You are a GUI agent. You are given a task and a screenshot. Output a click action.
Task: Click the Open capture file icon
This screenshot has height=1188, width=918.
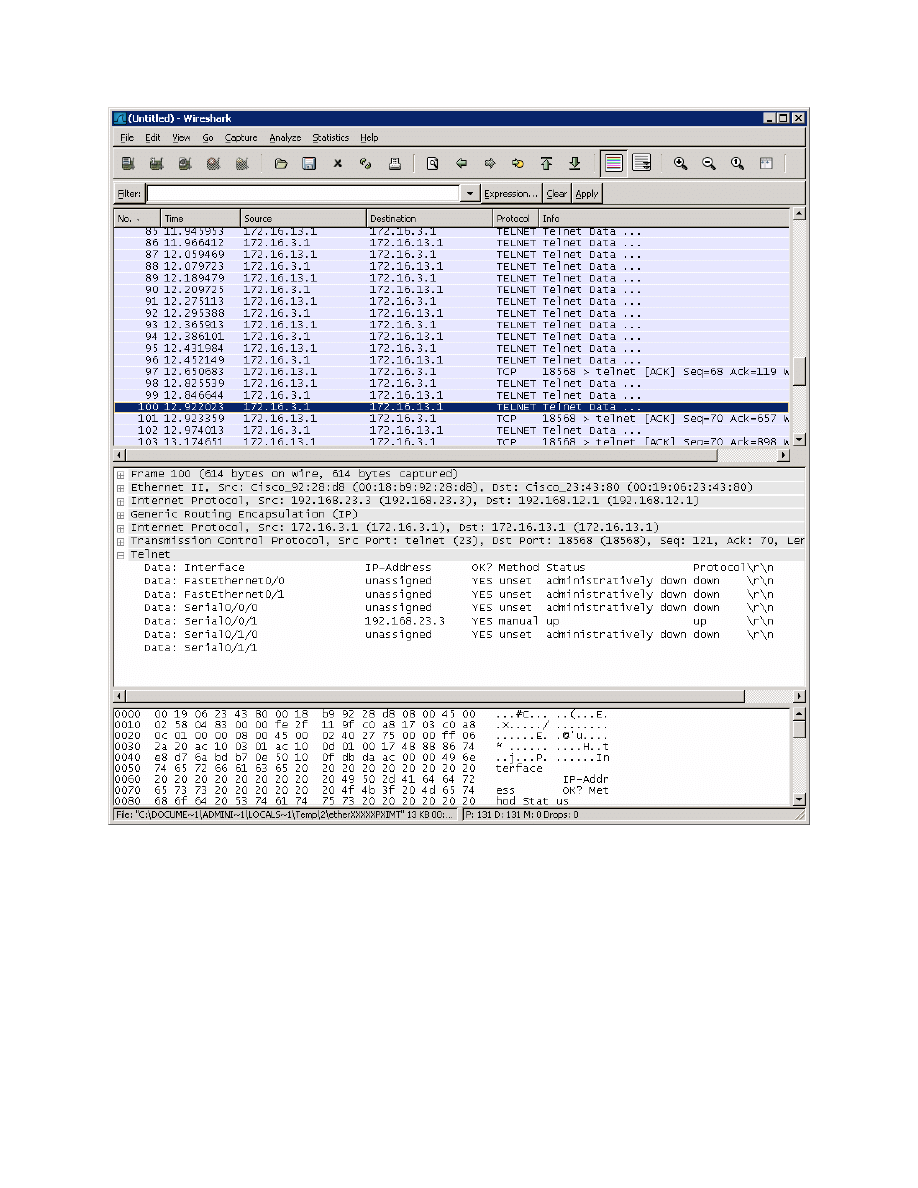[280, 164]
